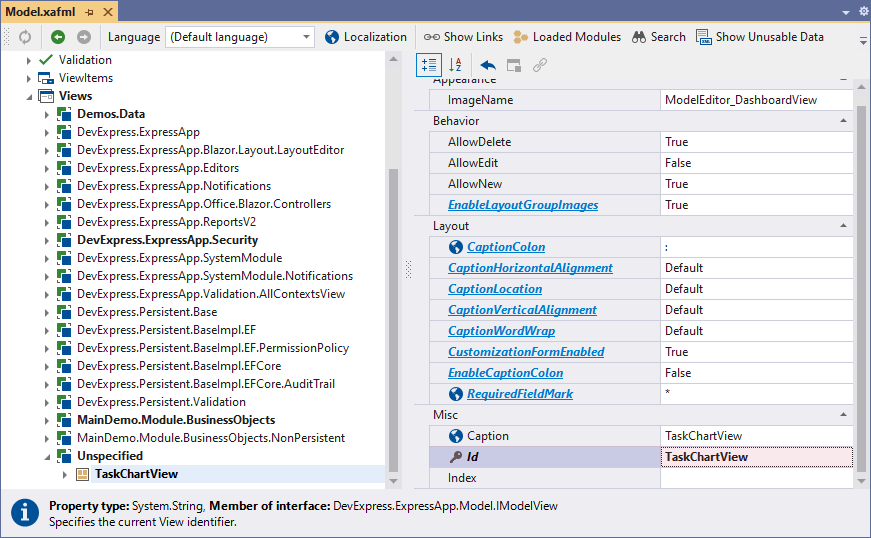Select DevExpress.ExpressApp.ReportsV2 tree item

166,222
